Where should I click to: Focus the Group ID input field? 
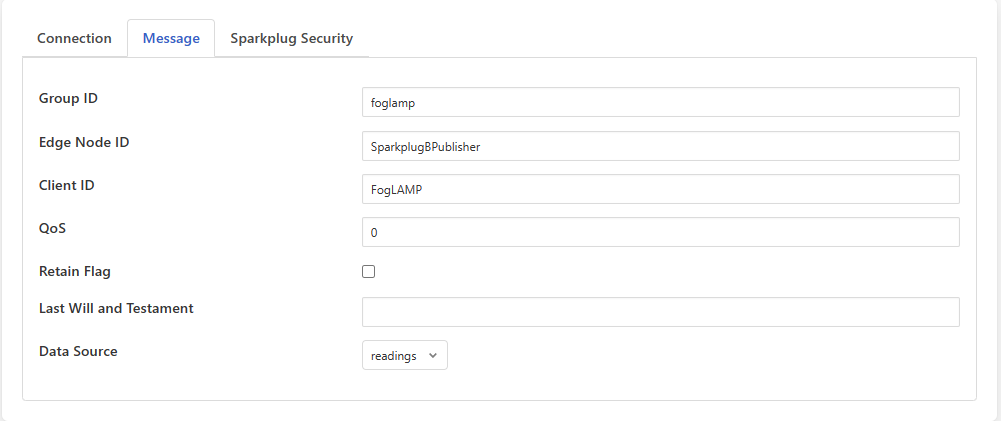660,102
